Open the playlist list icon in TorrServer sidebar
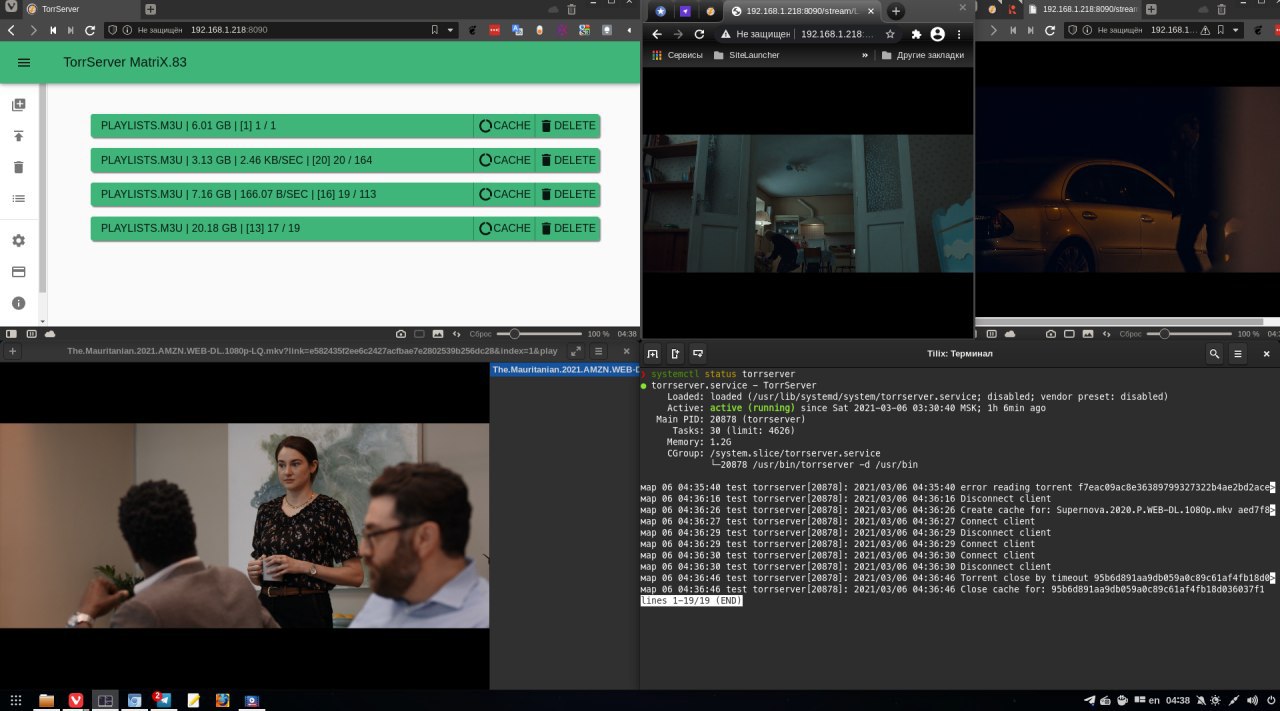Image resolution: width=1280 pixels, height=711 pixels. pyautogui.click(x=18, y=198)
